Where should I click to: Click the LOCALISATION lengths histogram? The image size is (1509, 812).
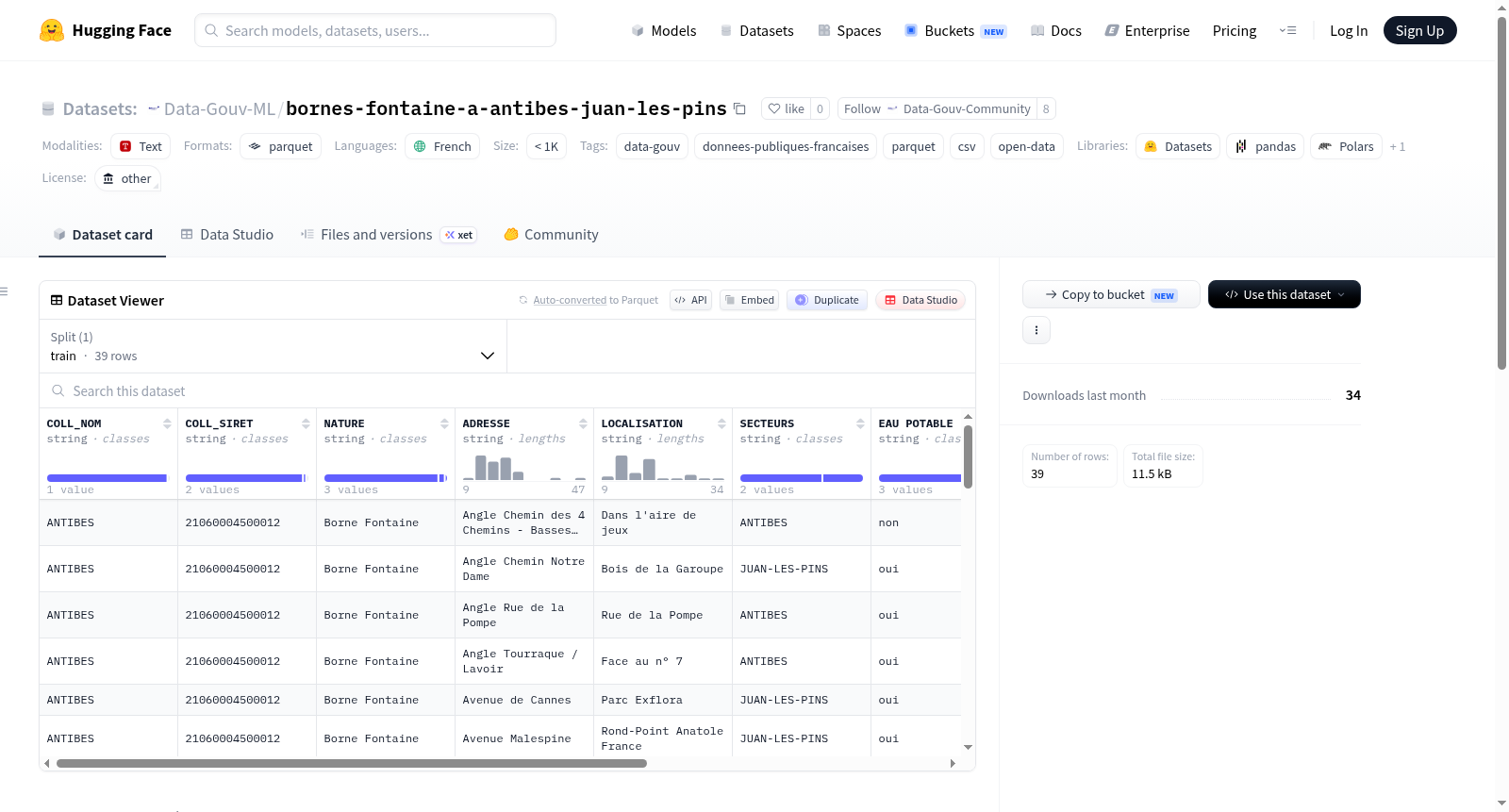[x=663, y=467]
